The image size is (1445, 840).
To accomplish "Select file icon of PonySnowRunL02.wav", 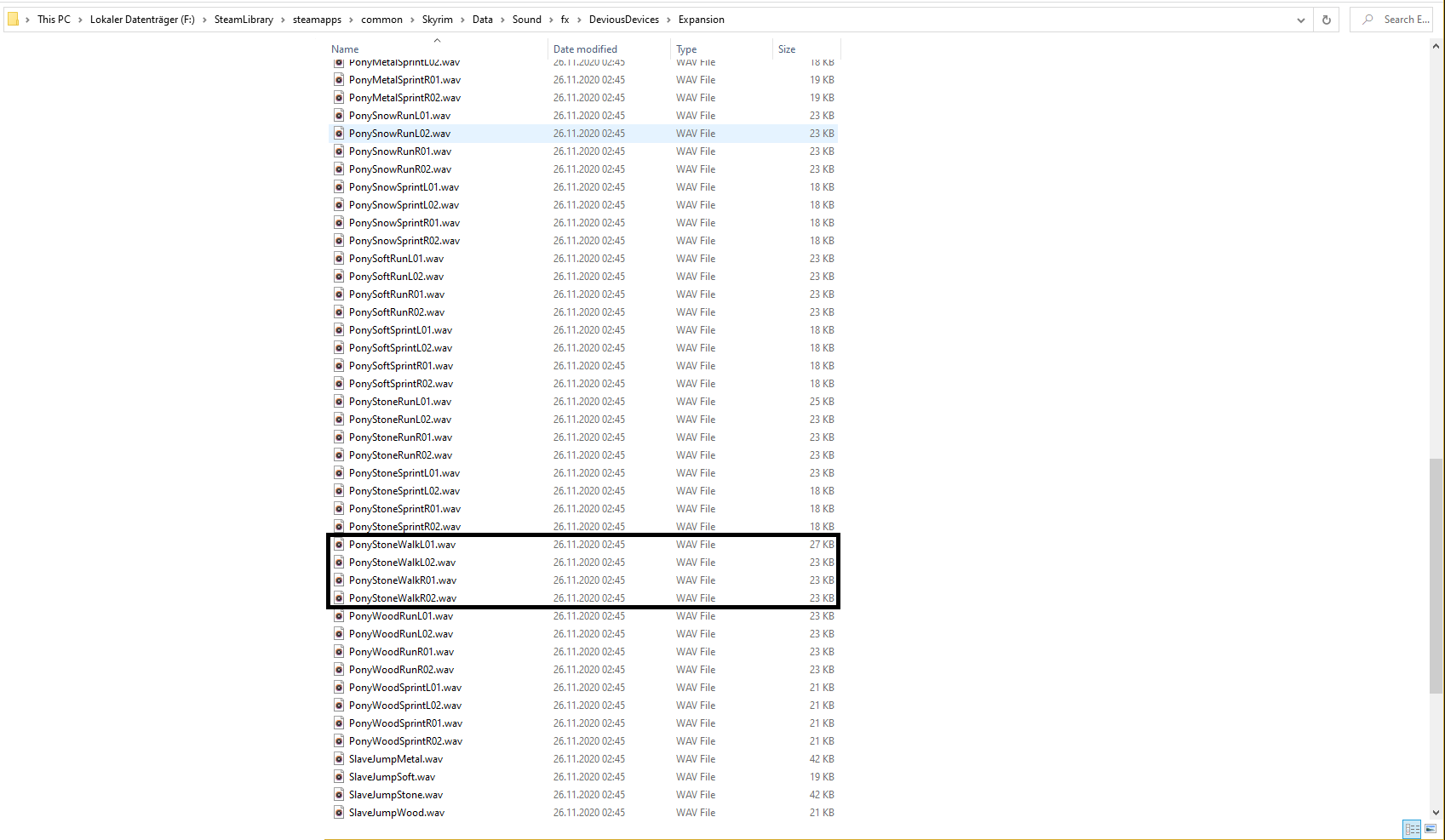I will coord(339,134).
